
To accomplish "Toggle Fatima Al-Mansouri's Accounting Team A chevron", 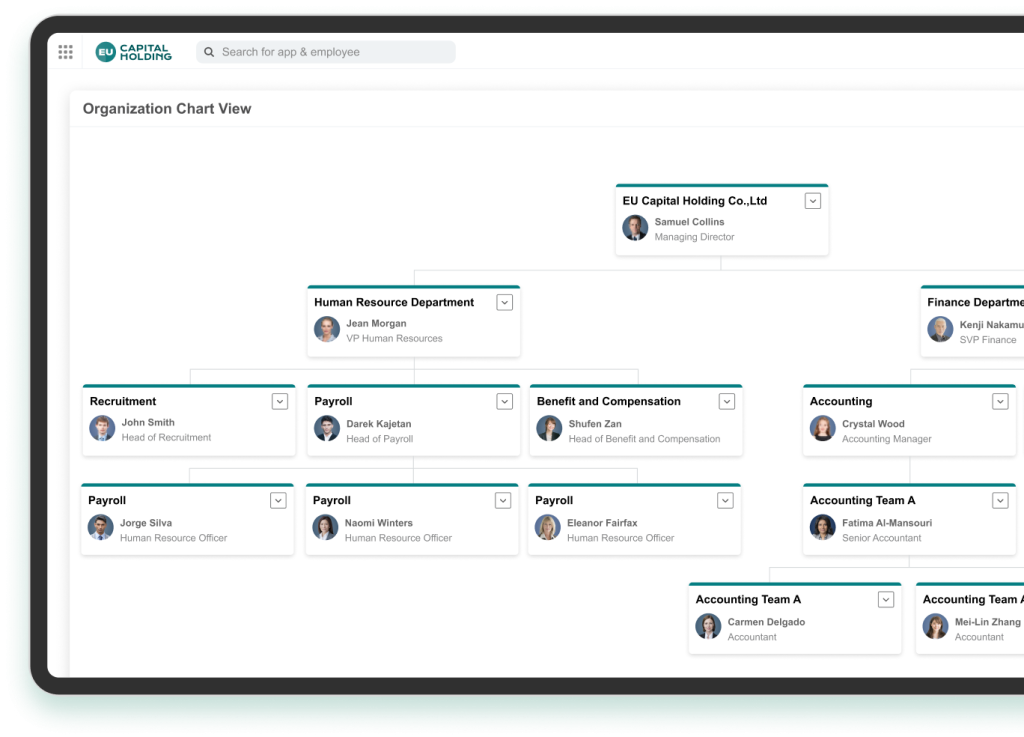I will point(1000,501).
